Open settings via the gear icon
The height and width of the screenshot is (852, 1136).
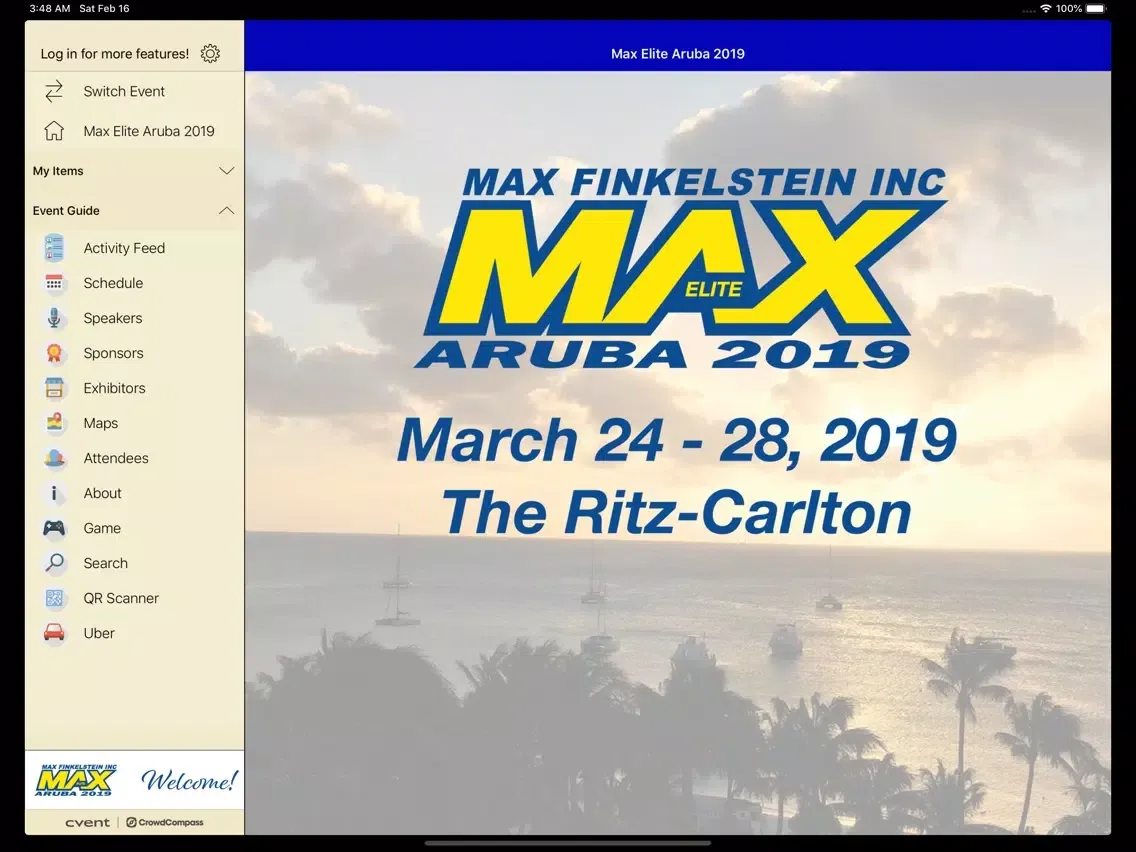coord(210,54)
